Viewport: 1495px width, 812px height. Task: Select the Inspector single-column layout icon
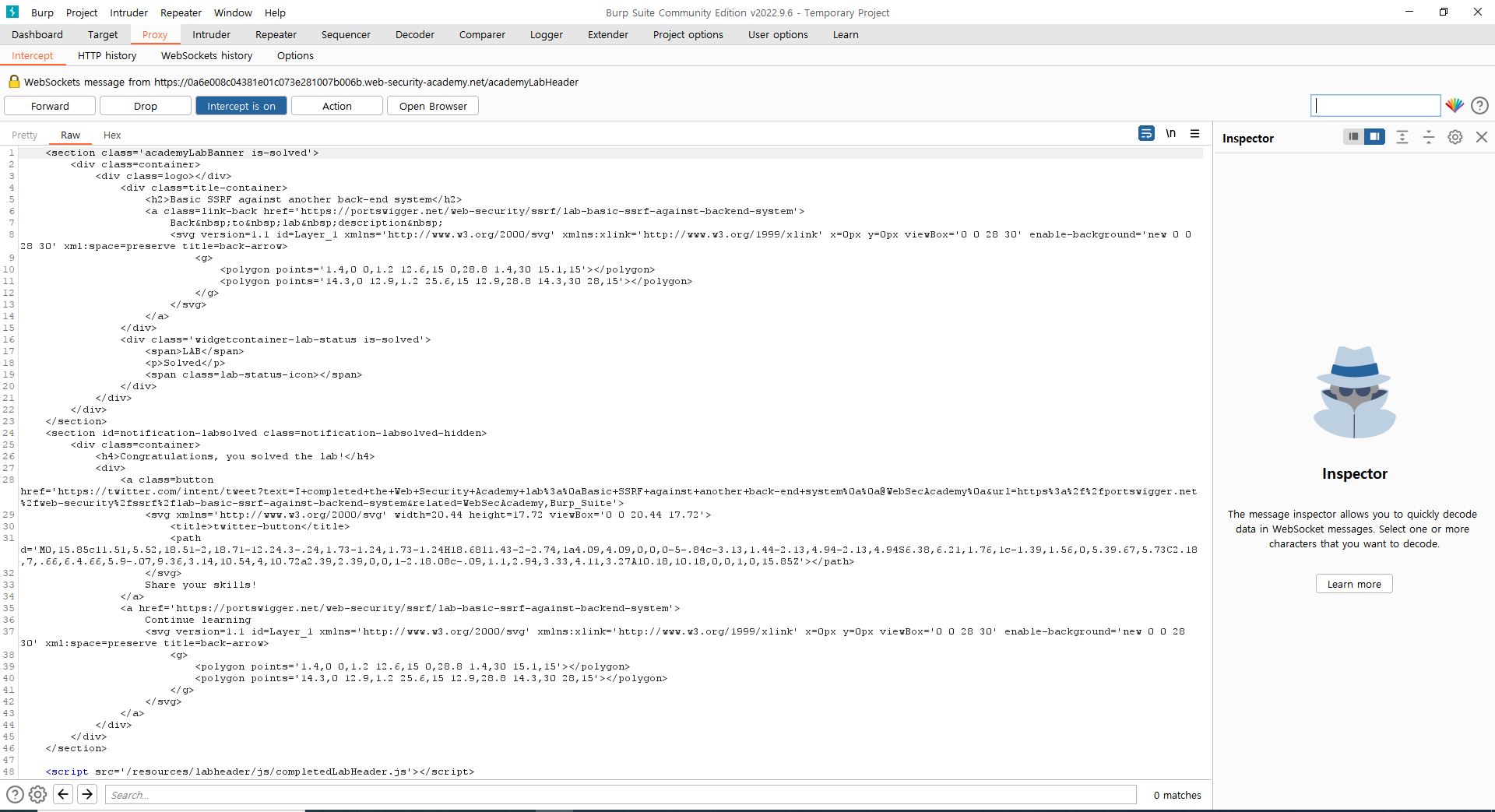click(x=1353, y=137)
